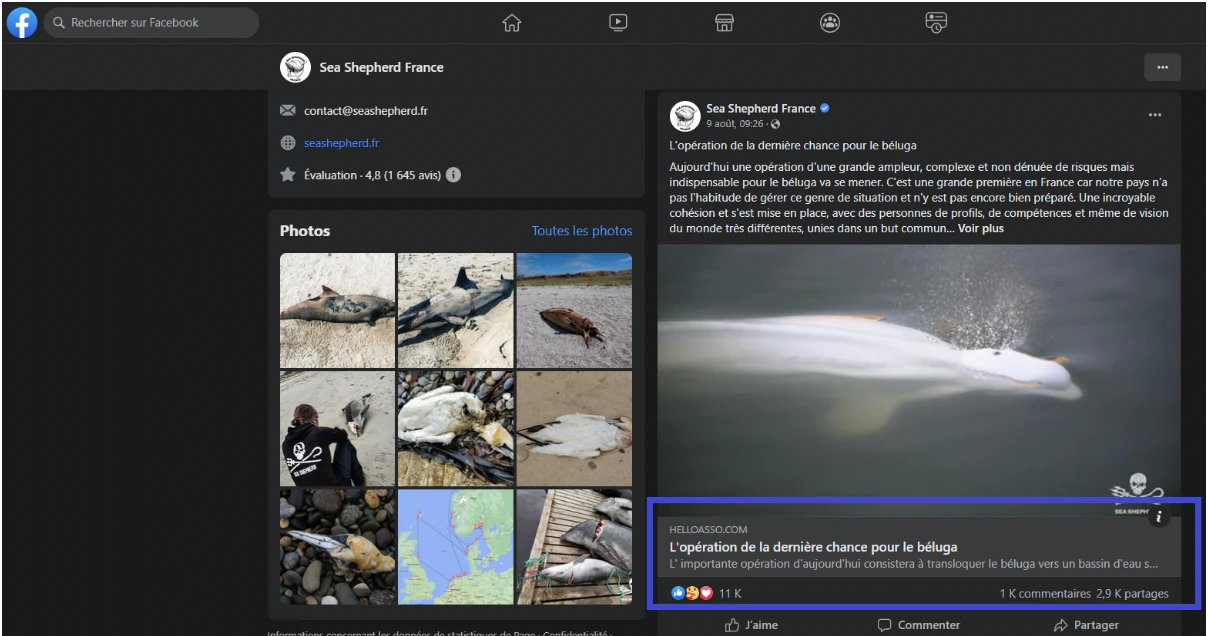Viewport: 1208px width, 636px height.
Task: Focus the Rechercher sur Facebook search field
Action: pyautogui.click(x=151, y=23)
